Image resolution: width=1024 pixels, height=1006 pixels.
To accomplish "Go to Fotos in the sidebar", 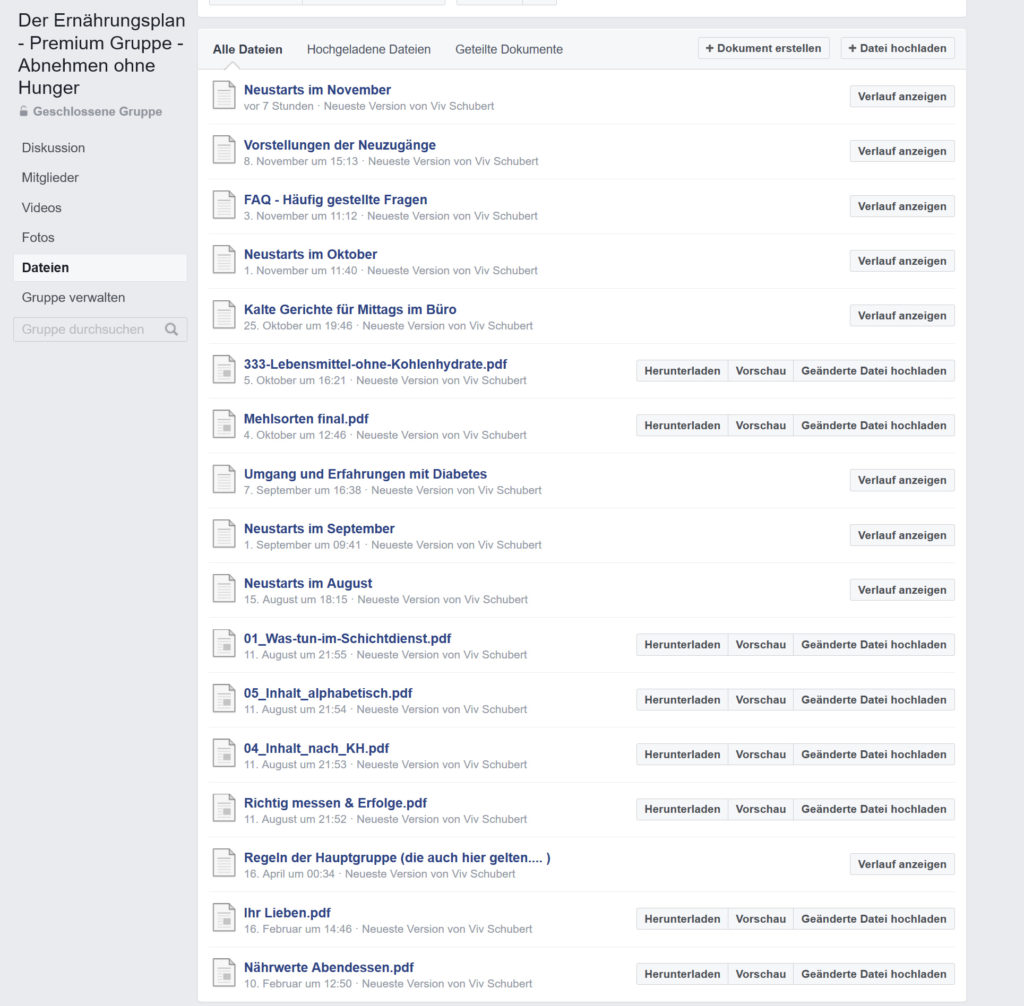I will 38,238.
